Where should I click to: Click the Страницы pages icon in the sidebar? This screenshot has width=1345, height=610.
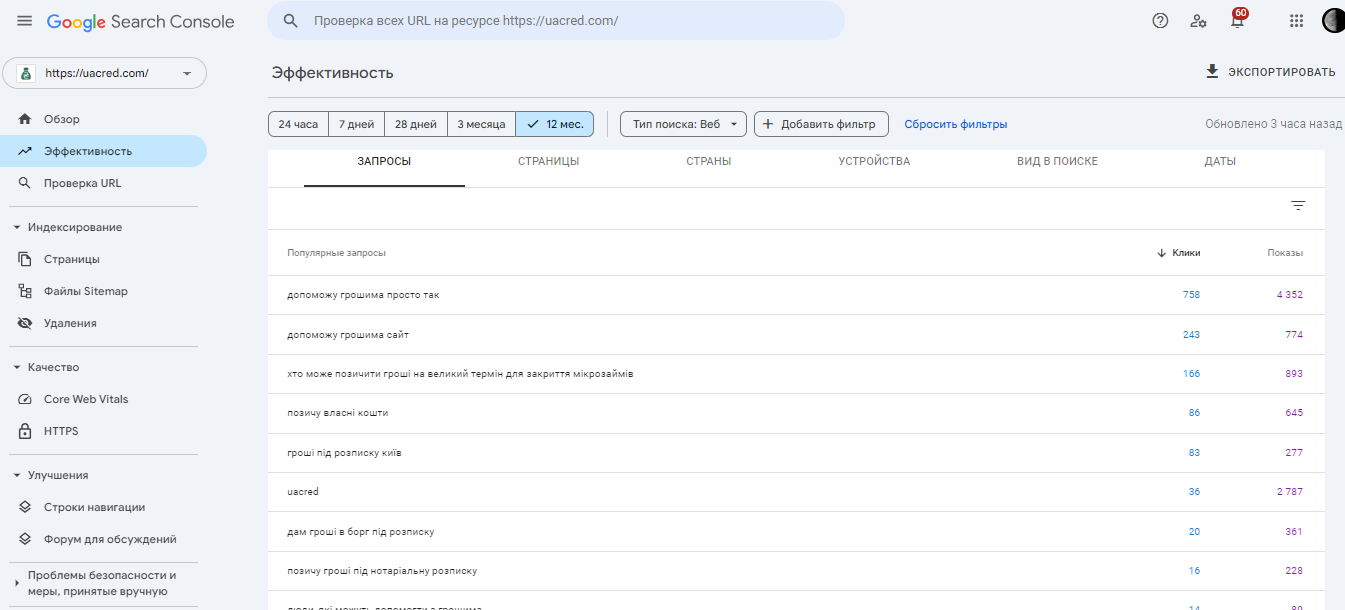[x=25, y=259]
